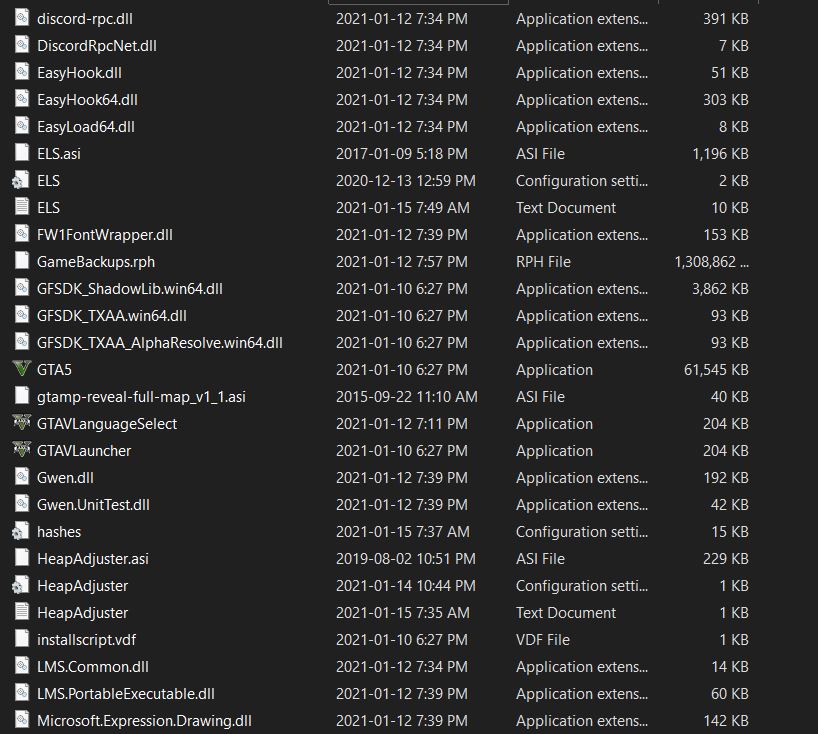This screenshot has height=734, width=818.
Task: Click the Gwen.UnitTest.dll file icon
Action: 21,504
